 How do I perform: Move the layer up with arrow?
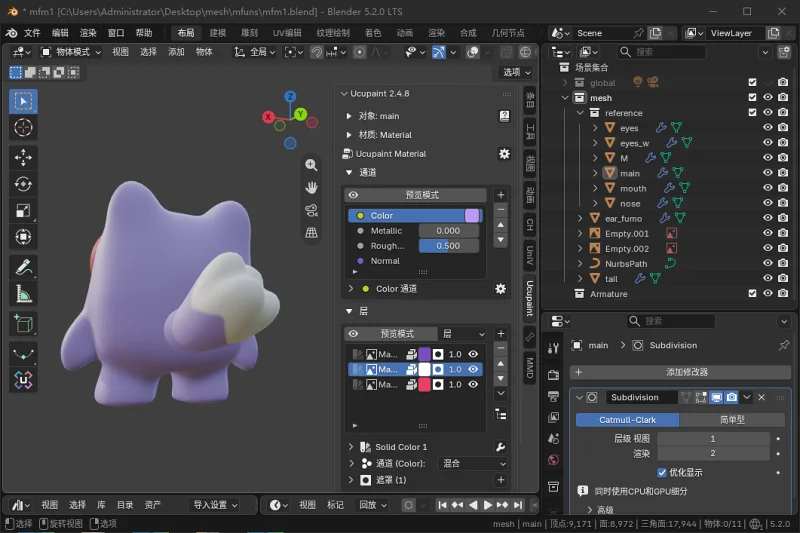pos(501,364)
